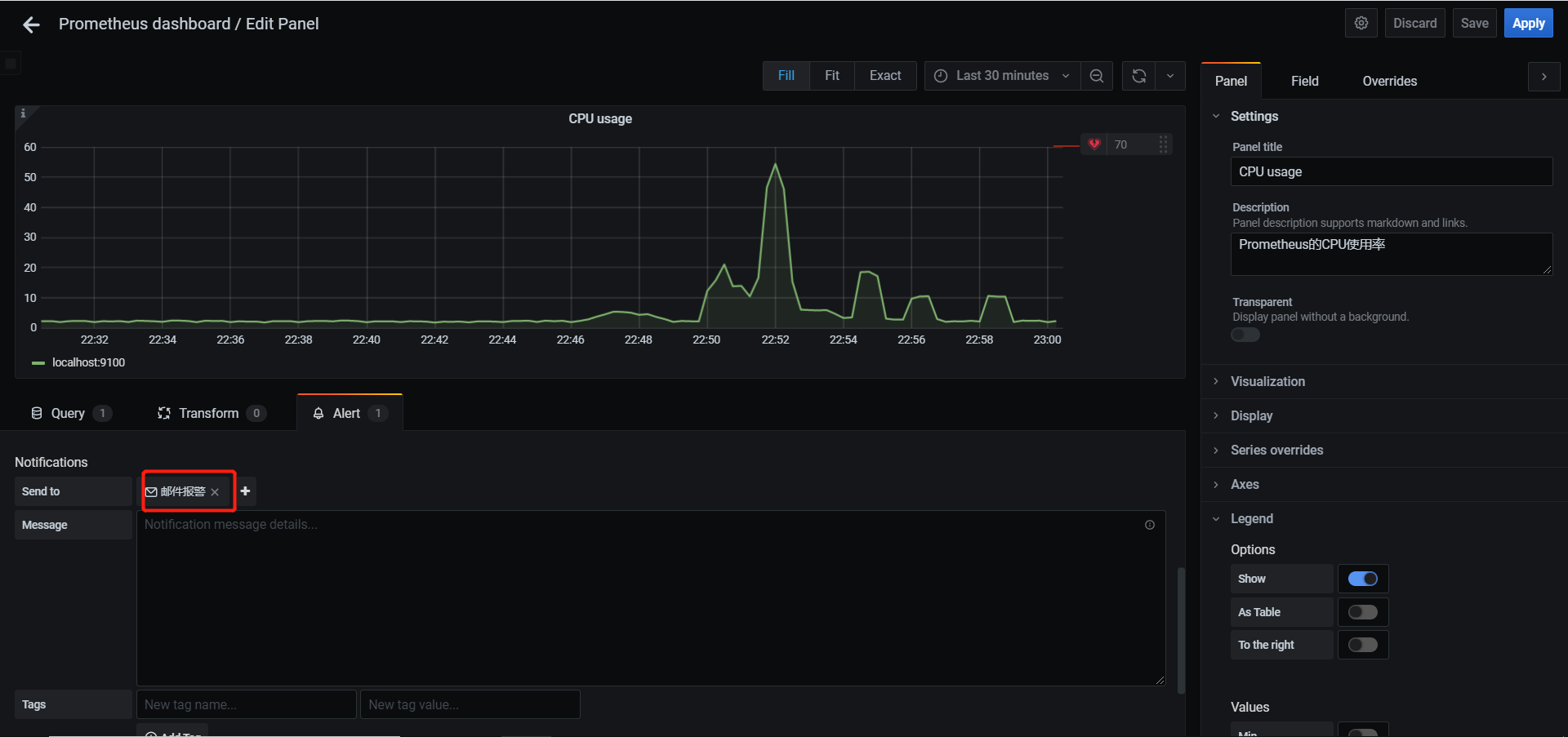
Task: Click the panel info icon on graph
Action: click(23, 113)
